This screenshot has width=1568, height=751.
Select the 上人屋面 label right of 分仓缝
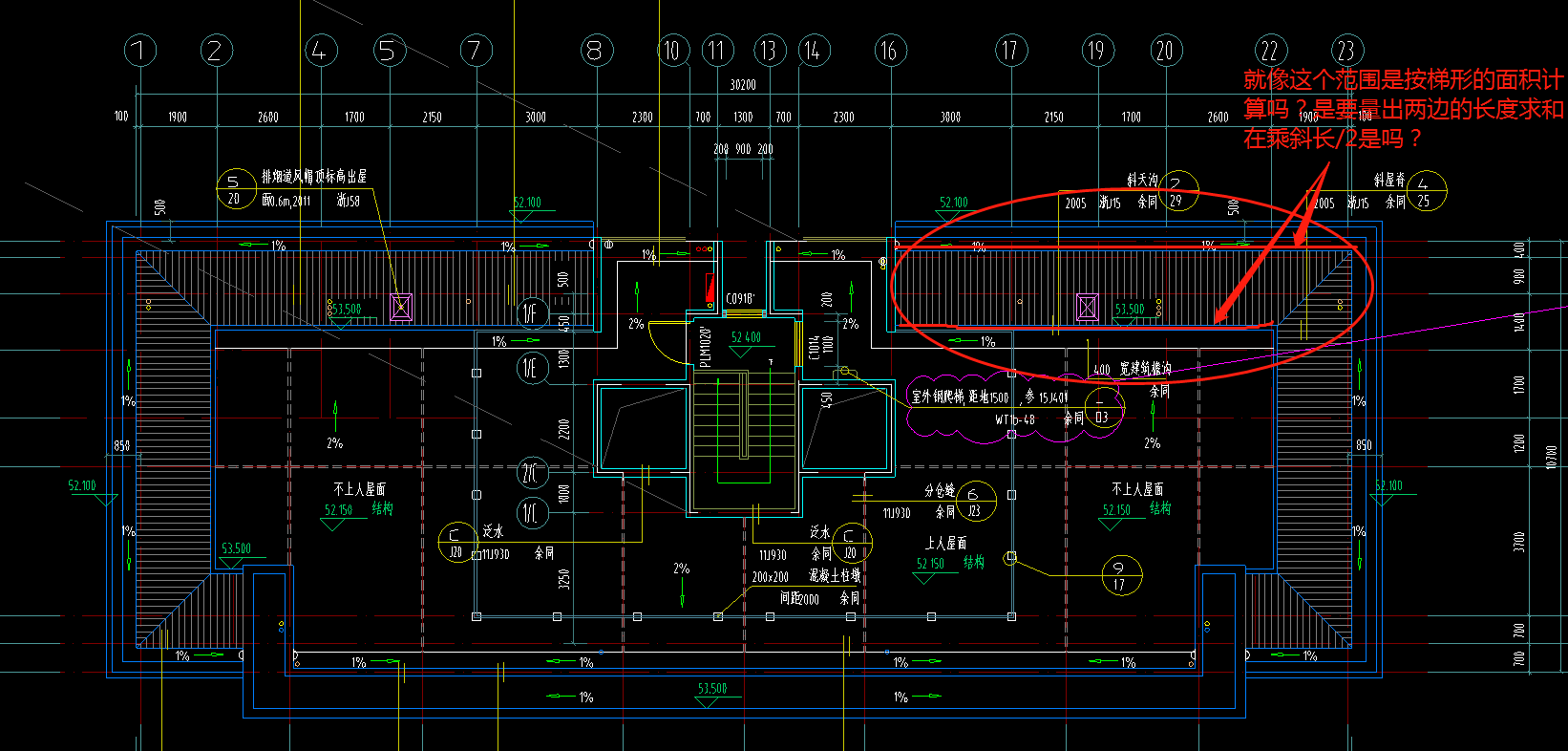coord(945,543)
